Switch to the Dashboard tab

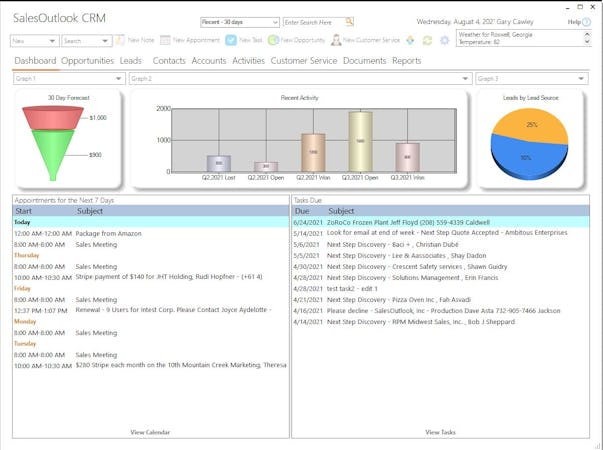(x=35, y=61)
